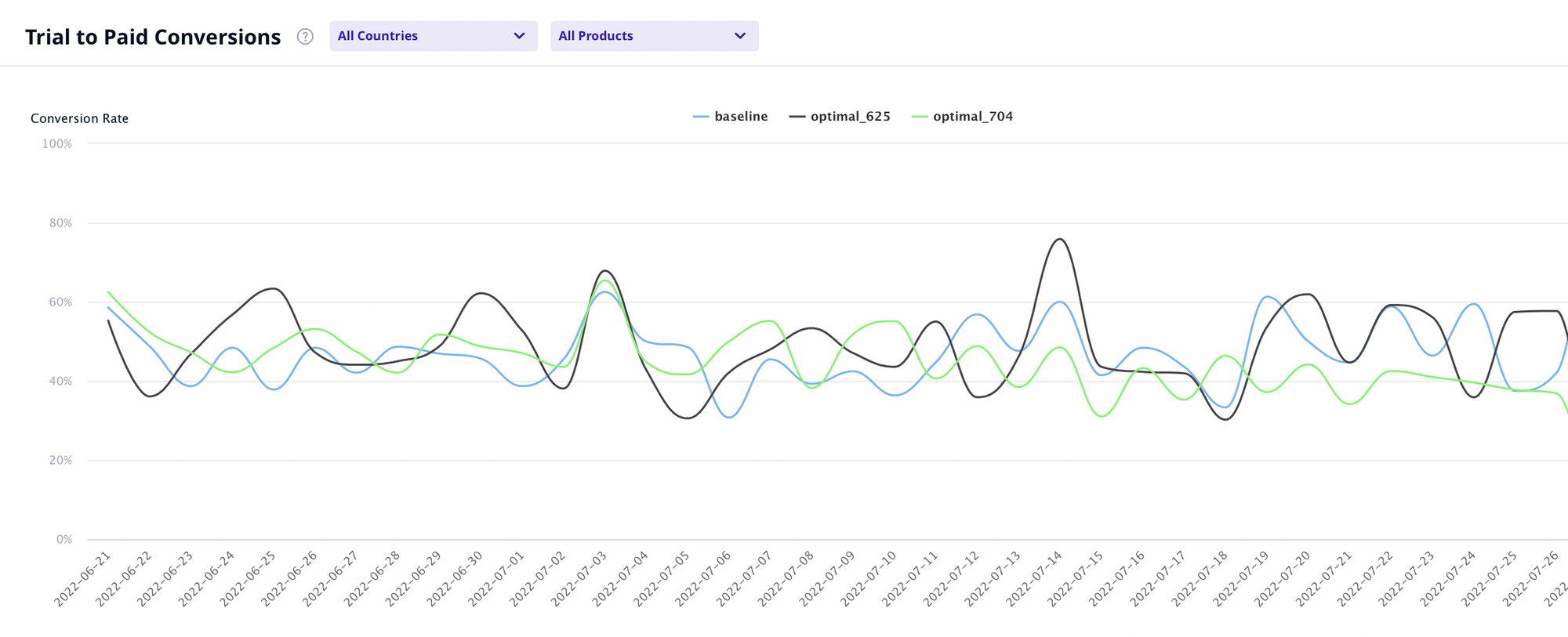The height and width of the screenshot is (637, 1568).
Task: Click the 40% y-axis label
Action: 60,382
